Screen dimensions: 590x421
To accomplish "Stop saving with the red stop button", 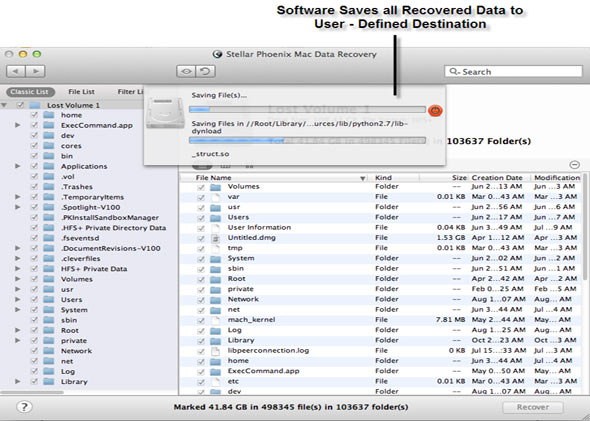I will tap(435, 110).
